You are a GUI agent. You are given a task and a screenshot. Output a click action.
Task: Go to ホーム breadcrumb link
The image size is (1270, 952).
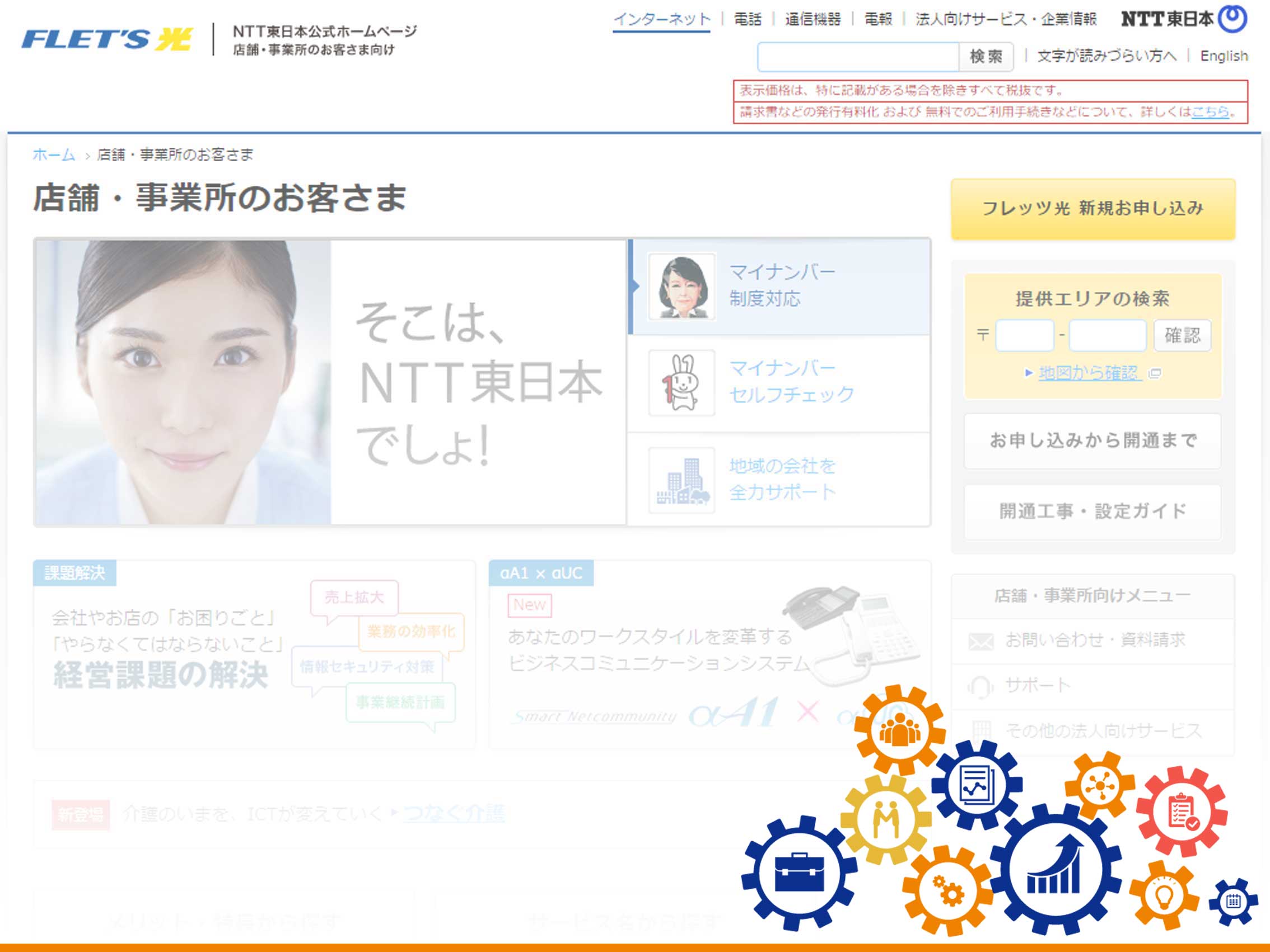(54, 154)
